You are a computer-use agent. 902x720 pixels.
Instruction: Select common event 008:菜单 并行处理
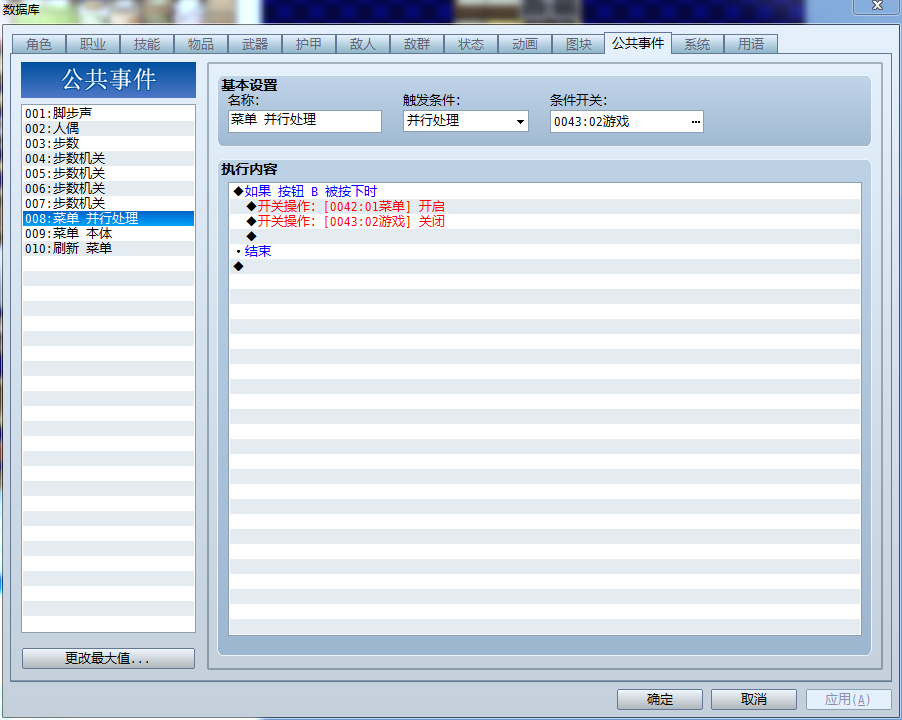click(x=108, y=218)
